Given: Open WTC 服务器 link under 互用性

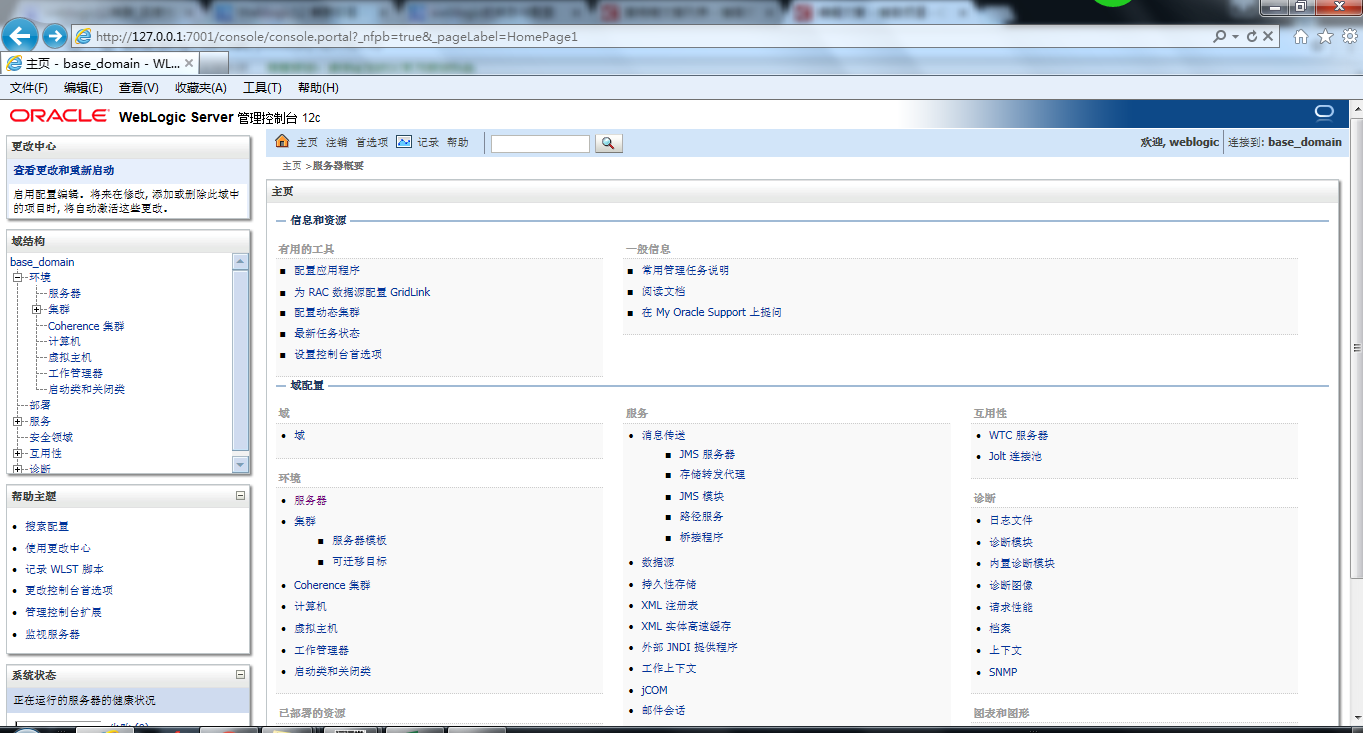Looking at the screenshot, I should pyautogui.click(x=1018, y=436).
